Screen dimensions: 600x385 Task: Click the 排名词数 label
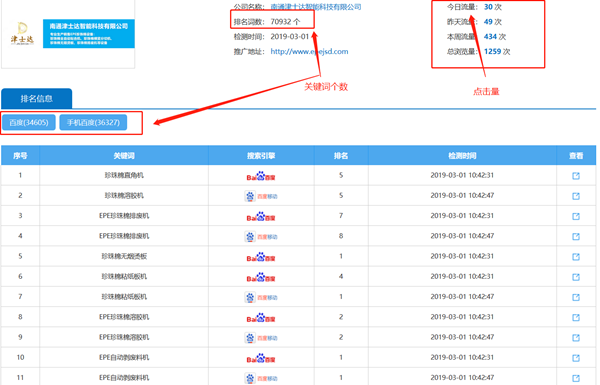point(249,22)
